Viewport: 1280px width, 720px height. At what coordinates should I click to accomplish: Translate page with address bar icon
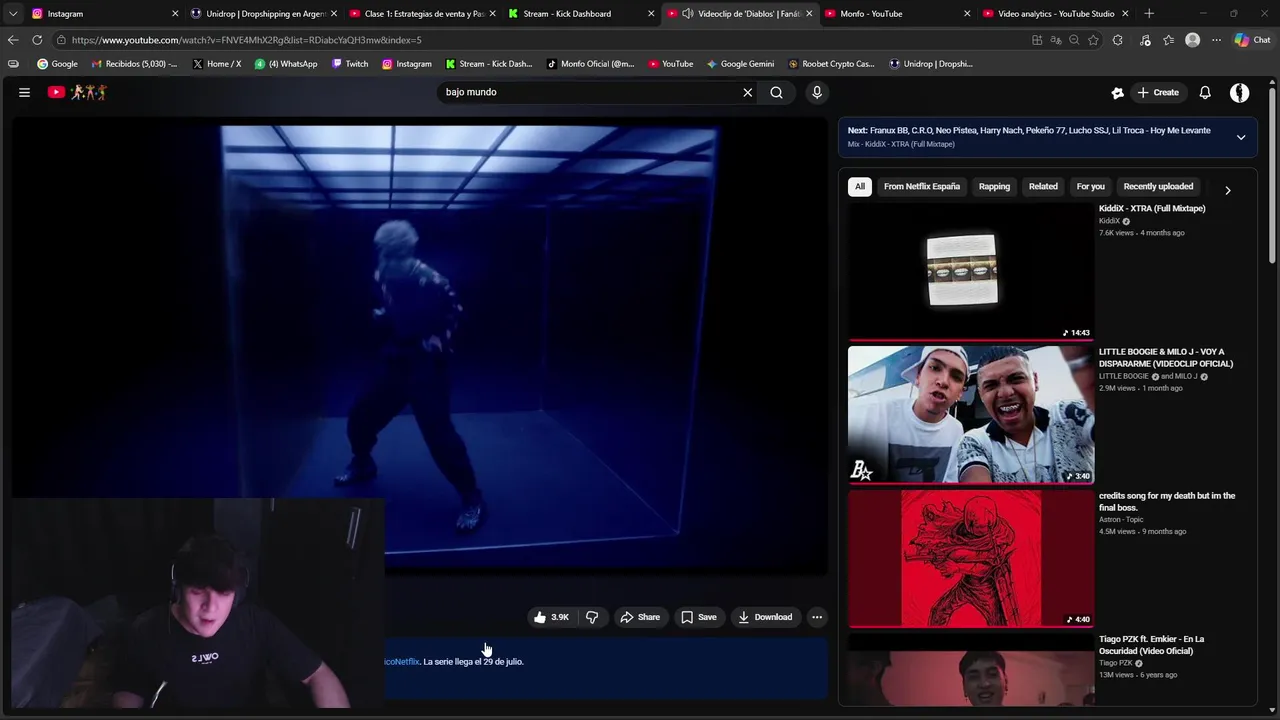(x=1055, y=40)
